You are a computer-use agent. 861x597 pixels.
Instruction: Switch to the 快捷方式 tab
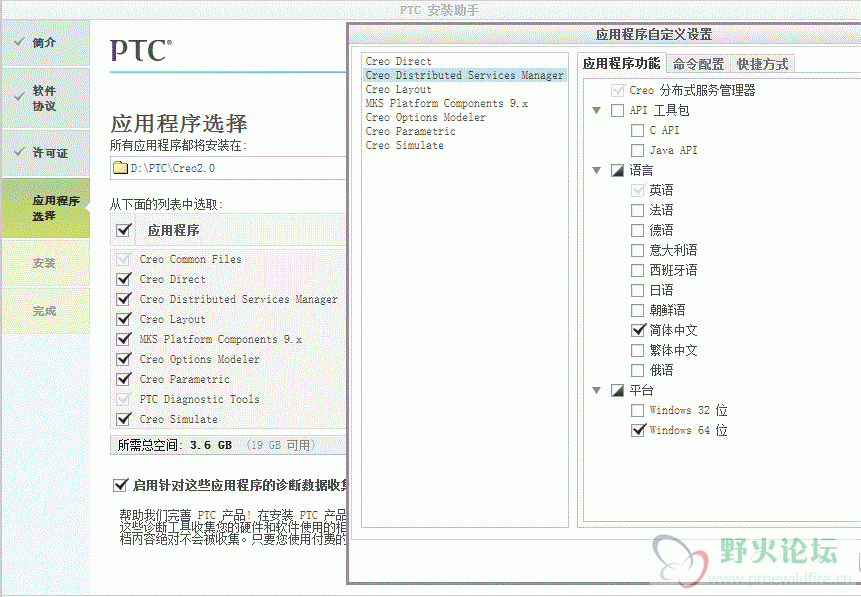[762, 64]
